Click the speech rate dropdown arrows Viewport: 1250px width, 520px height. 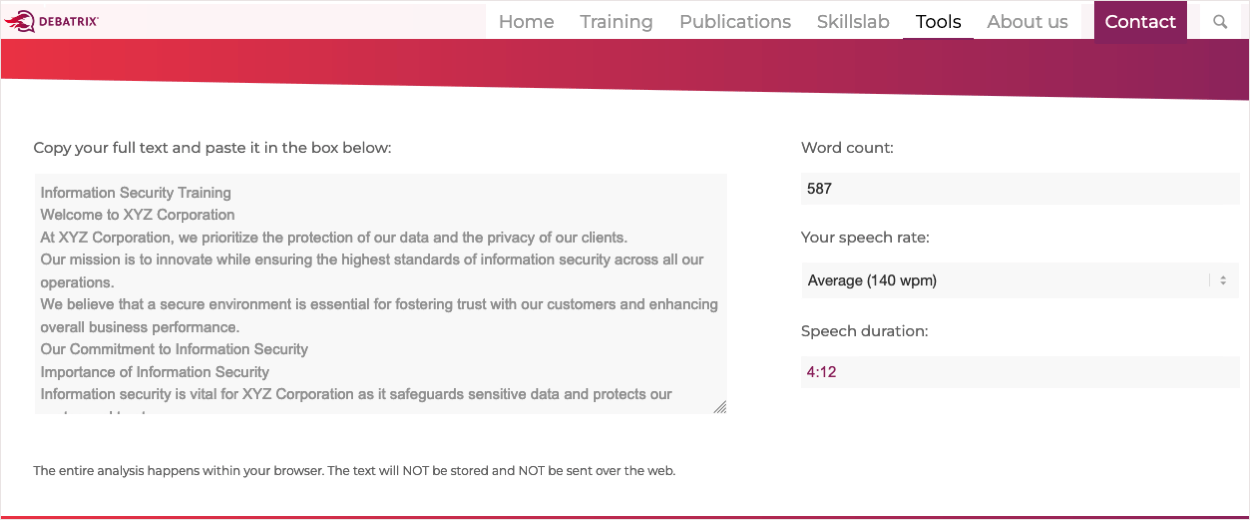tap(1222, 281)
